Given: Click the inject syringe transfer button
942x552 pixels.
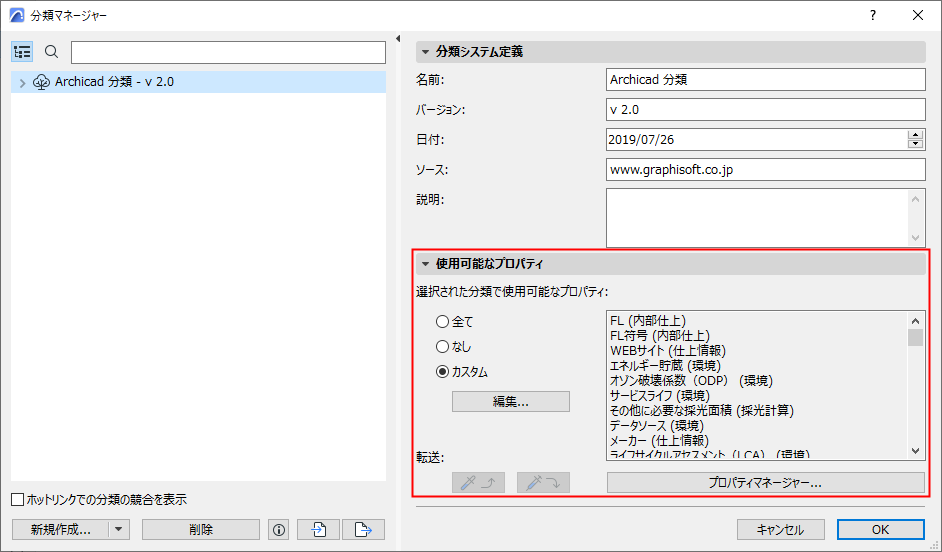Looking at the screenshot, I should pos(543,482).
